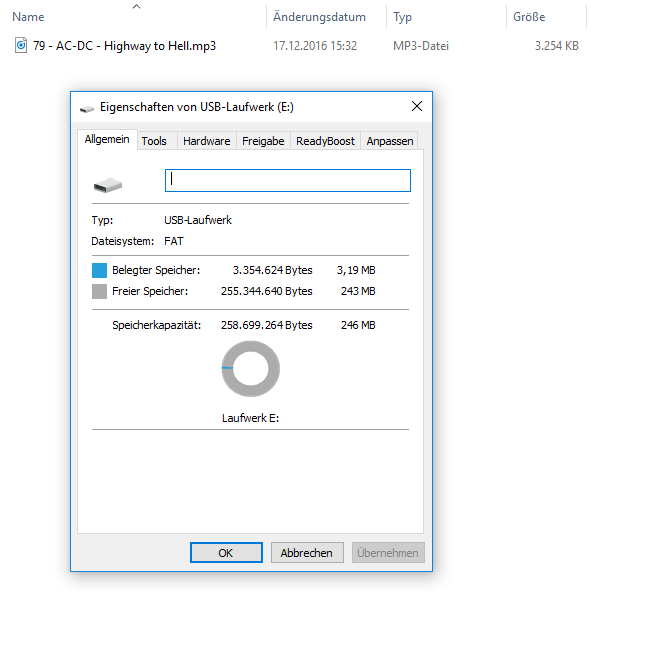
Task: Sort files by the Größe column
Action: coord(529,17)
